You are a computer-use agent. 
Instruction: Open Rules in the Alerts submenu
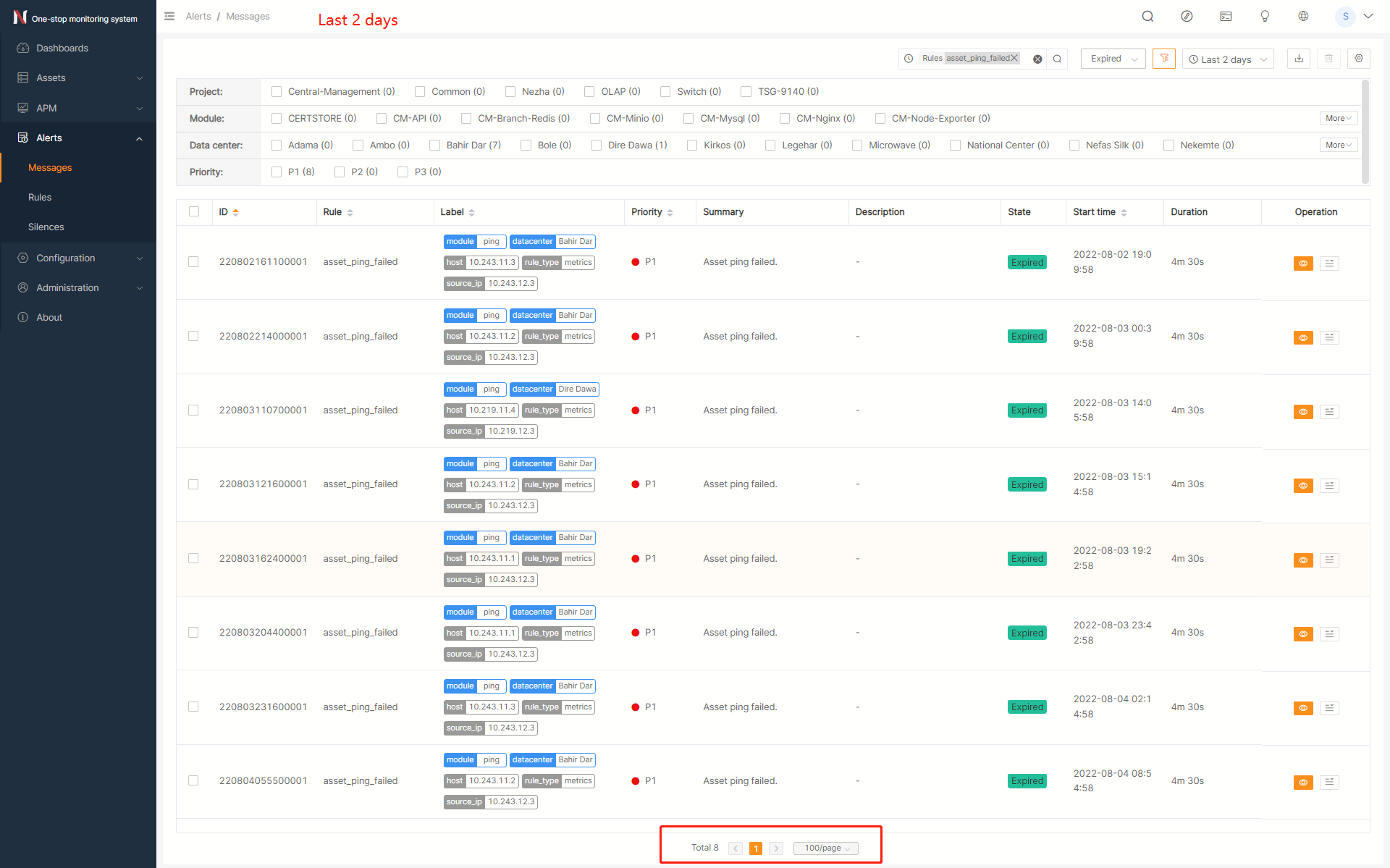click(40, 197)
